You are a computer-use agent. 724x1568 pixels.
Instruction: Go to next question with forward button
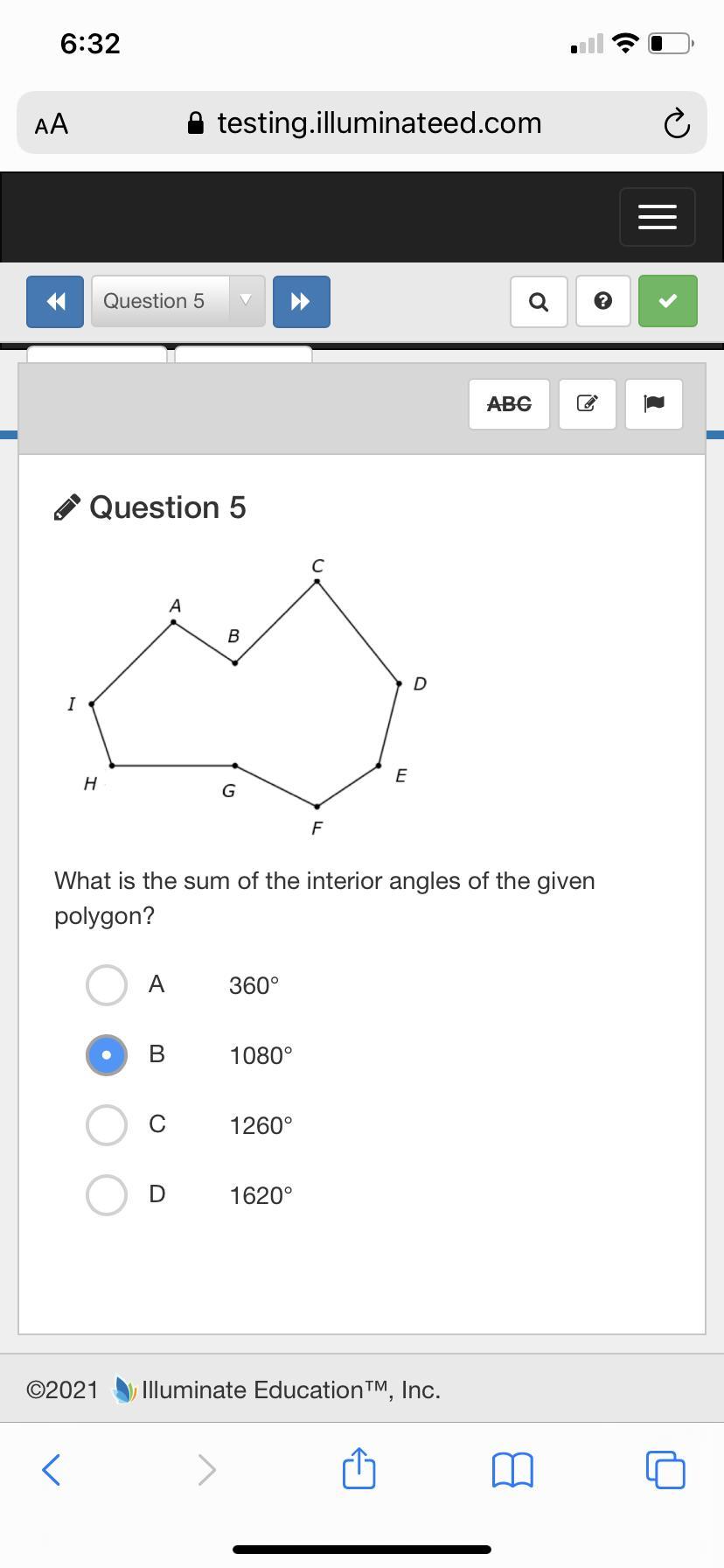pyautogui.click(x=301, y=302)
